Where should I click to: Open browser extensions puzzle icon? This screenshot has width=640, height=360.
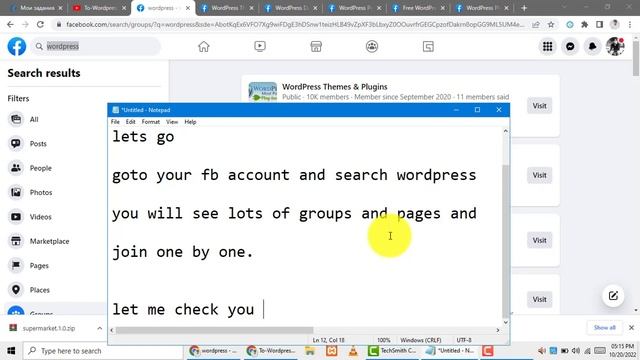click(x=584, y=24)
